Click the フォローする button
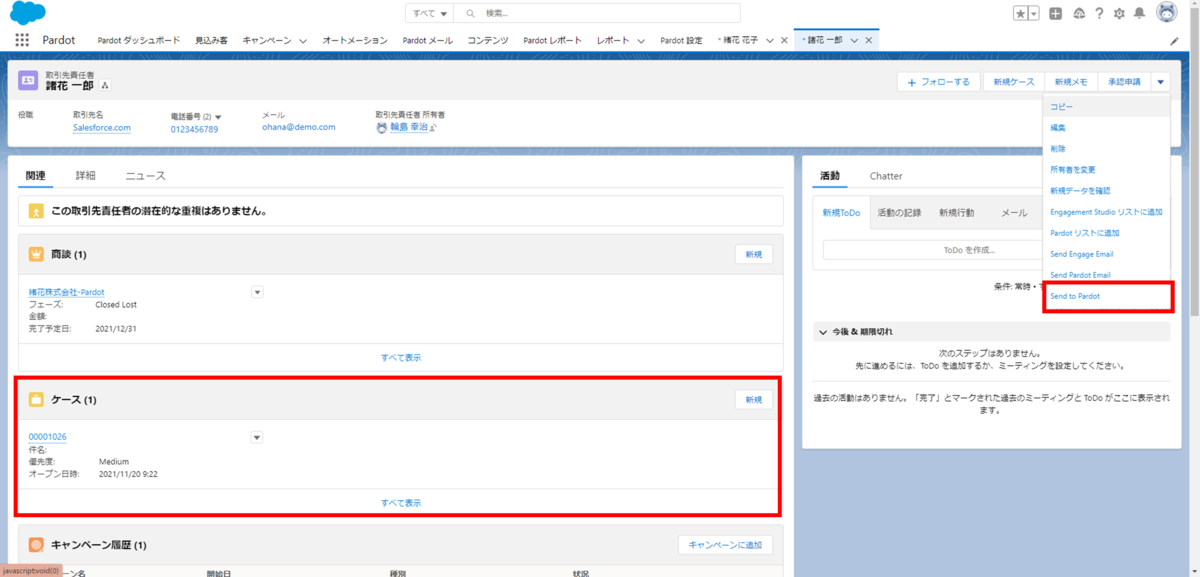The height and width of the screenshot is (577, 1200). [x=939, y=82]
